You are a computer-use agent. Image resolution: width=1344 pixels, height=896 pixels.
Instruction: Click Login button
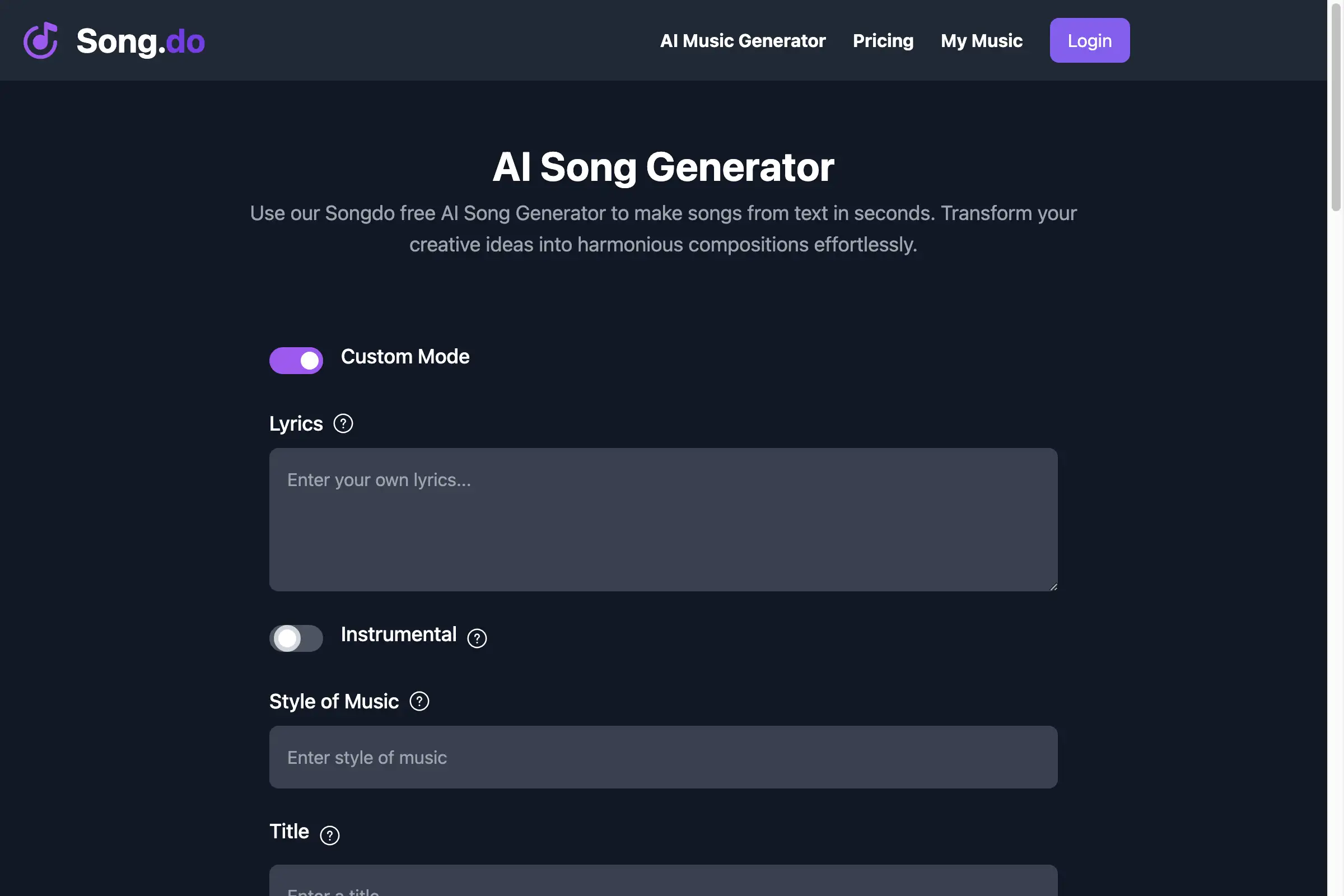coord(1090,40)
